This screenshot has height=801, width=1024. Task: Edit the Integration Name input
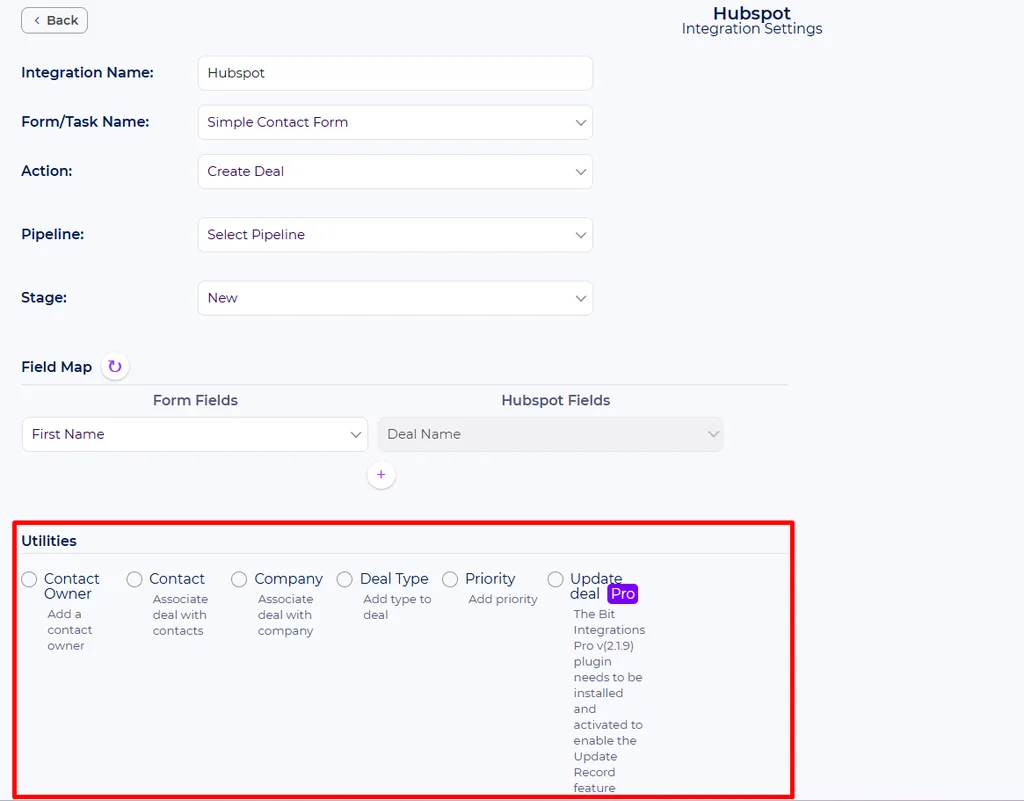point(395,73)
